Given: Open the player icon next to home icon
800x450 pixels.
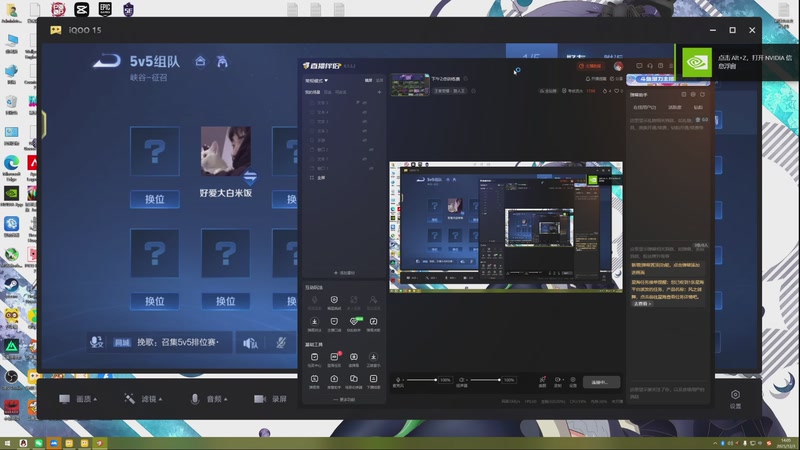Looking at the screenshot, I should 222,62.
